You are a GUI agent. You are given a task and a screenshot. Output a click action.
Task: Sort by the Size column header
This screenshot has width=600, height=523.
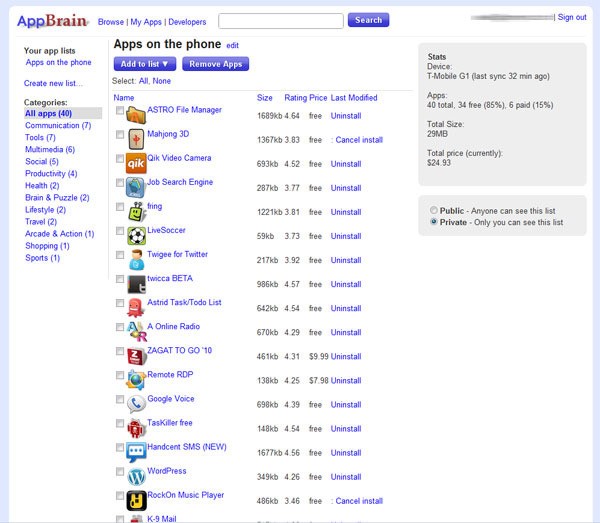coord(264,98)
